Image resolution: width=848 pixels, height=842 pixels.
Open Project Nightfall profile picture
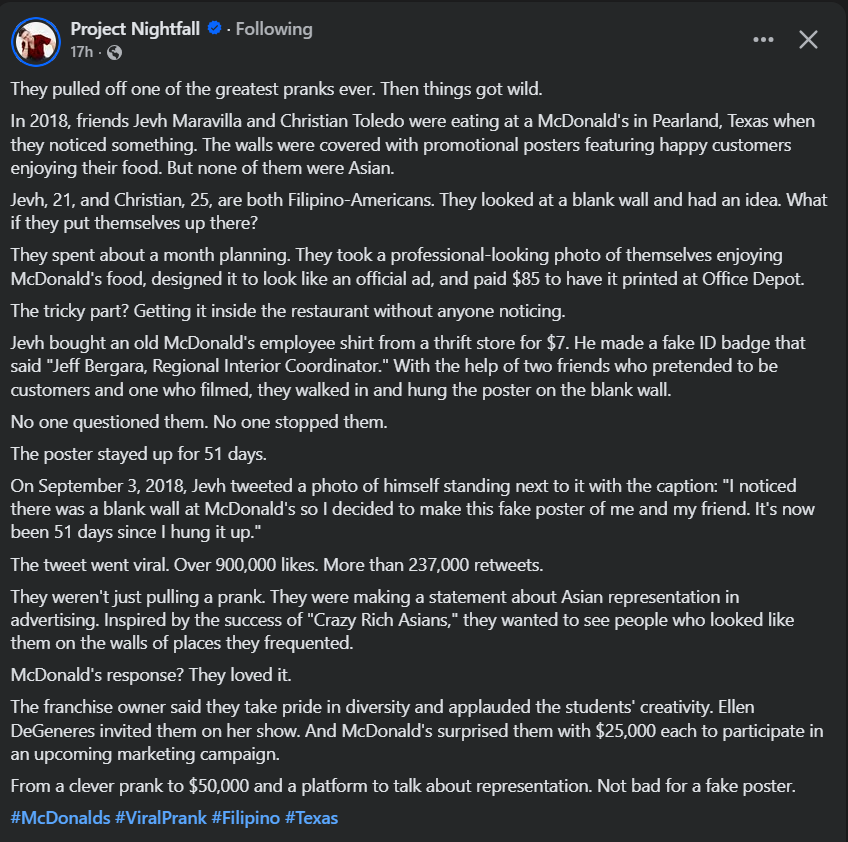pos(35,40)
